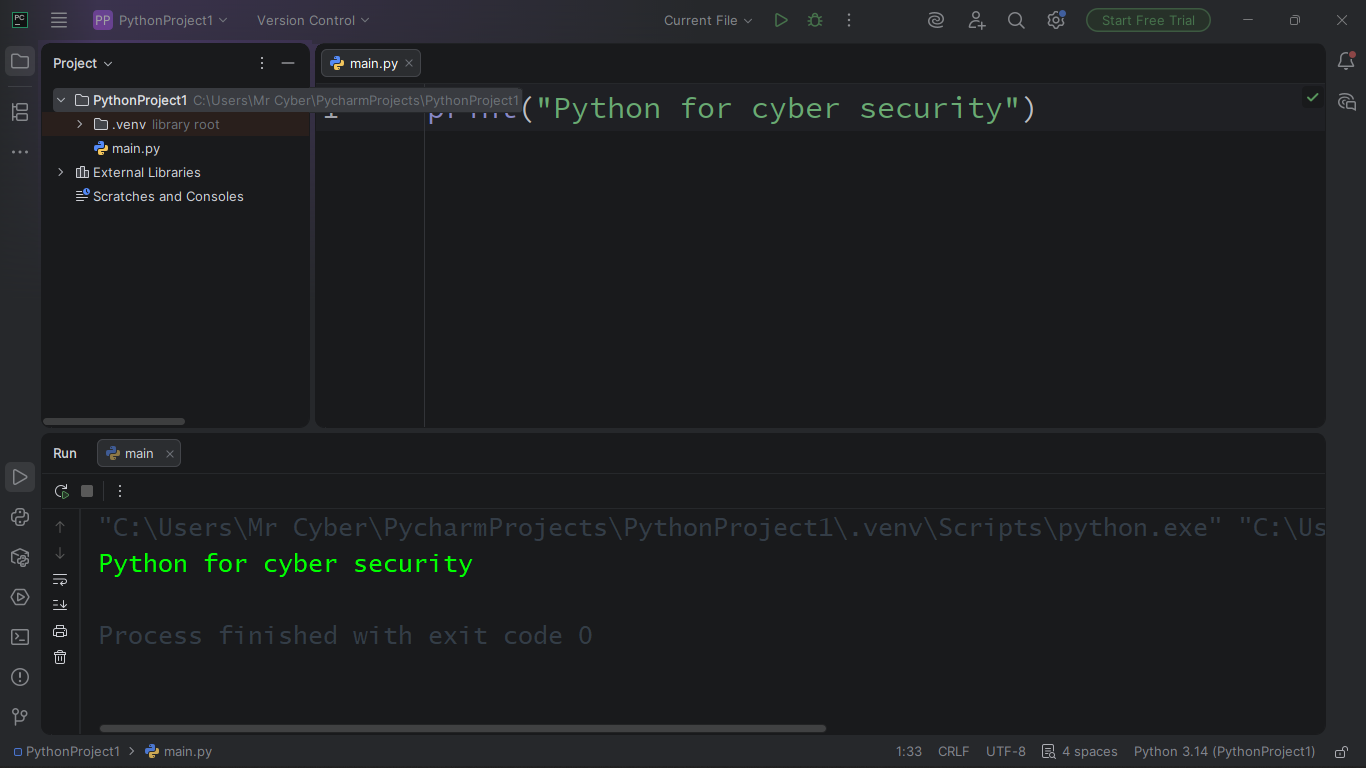The image size is (1366, 768).
Task: Click PythonProject1 breadcrumb in status bar
Action: [67, 751]
